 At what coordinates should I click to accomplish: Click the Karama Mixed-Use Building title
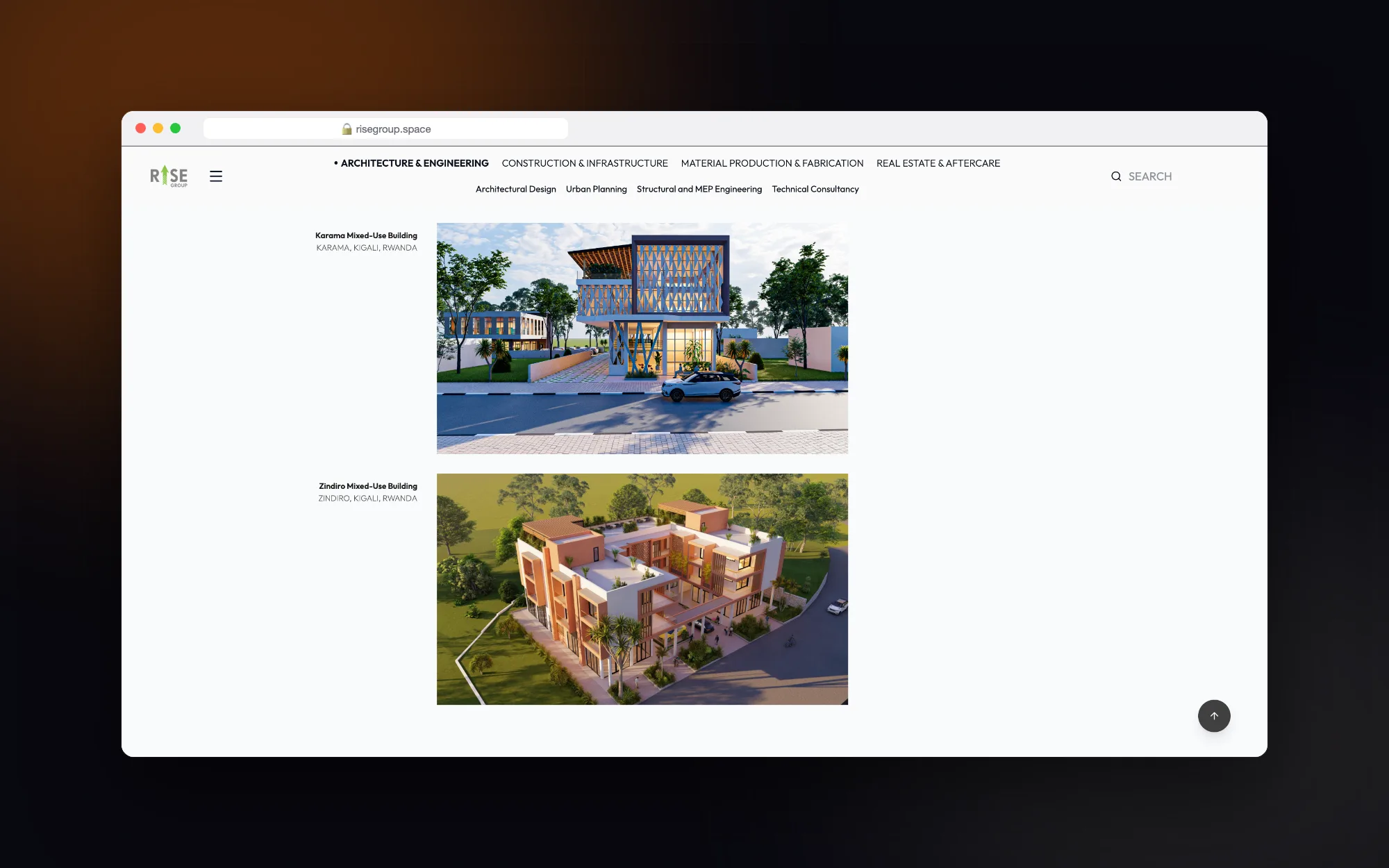pyautogui.click(x=366, y=235)
